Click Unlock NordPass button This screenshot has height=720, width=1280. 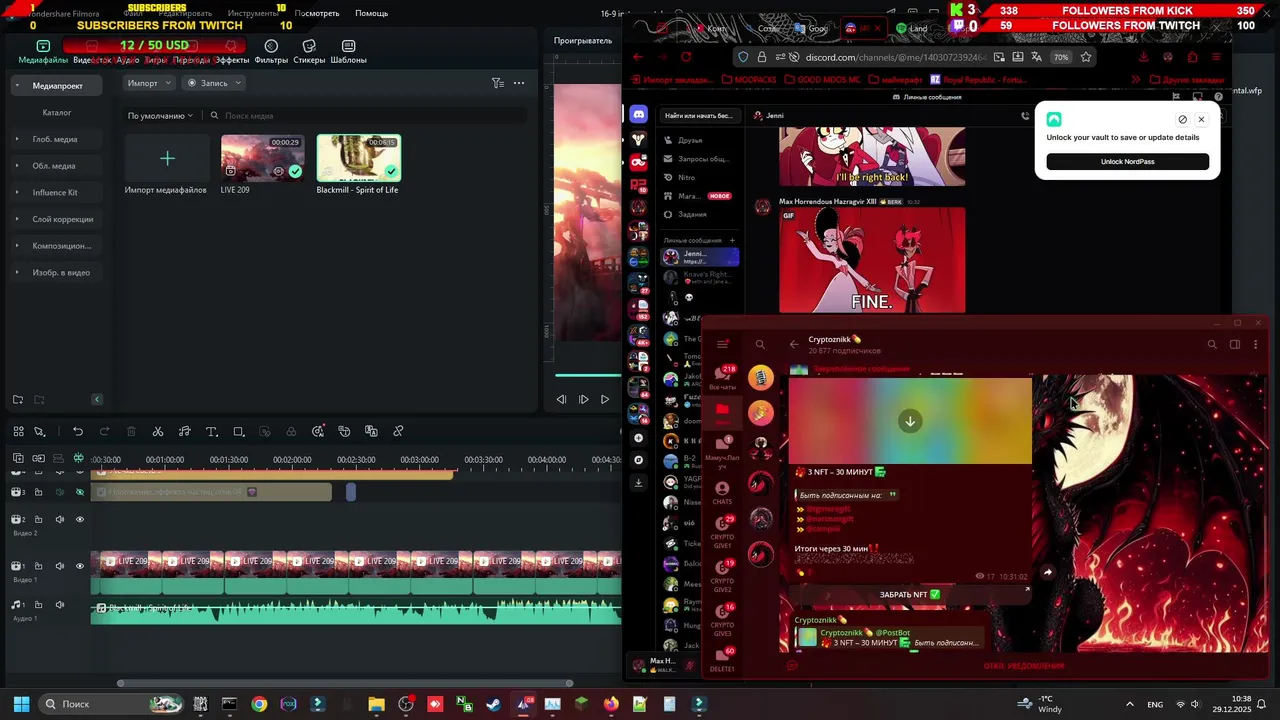point(1127,162)
